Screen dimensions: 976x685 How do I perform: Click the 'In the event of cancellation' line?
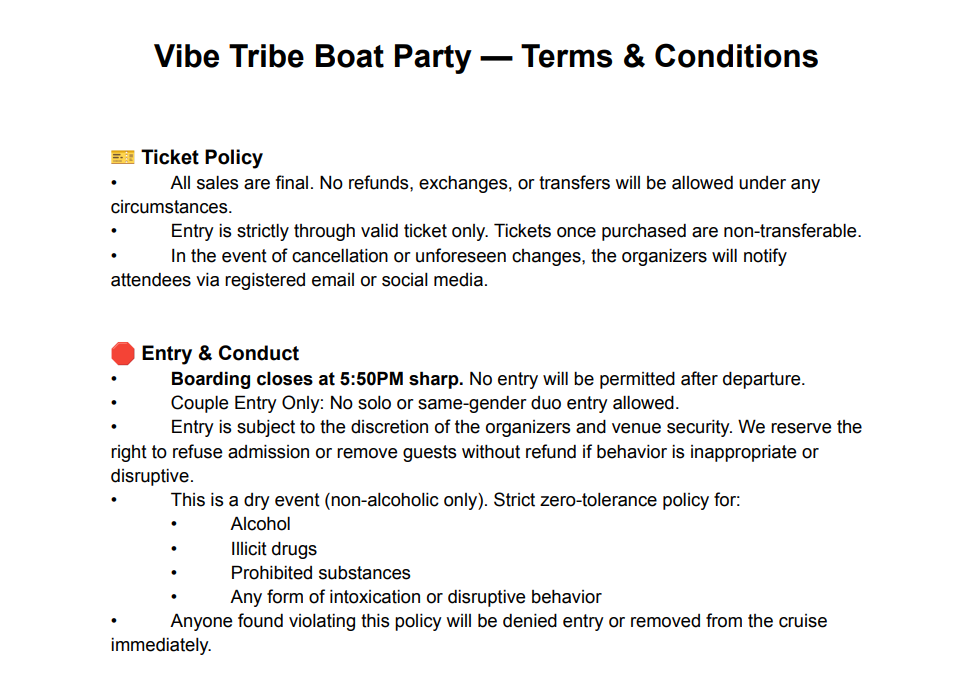[x=479, y=256]
